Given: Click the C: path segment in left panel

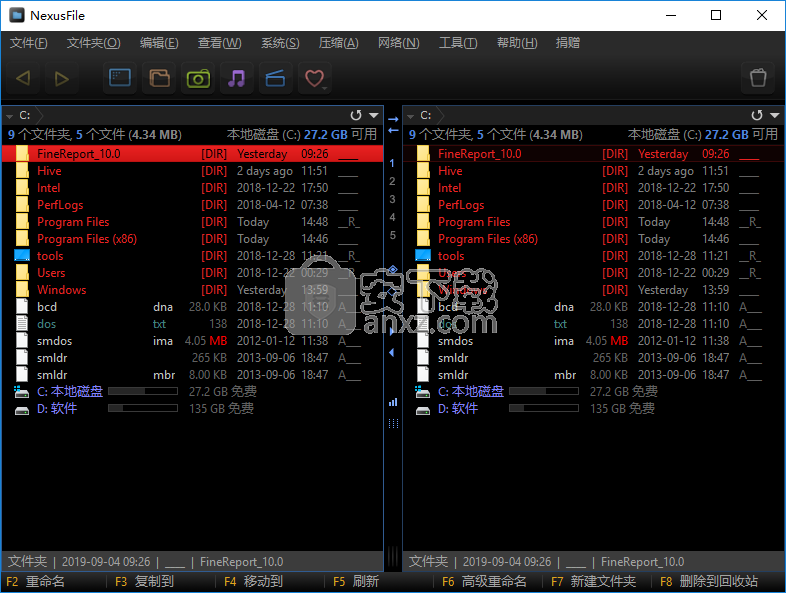Looking at the screenshot, I should [x=25, y=116].
